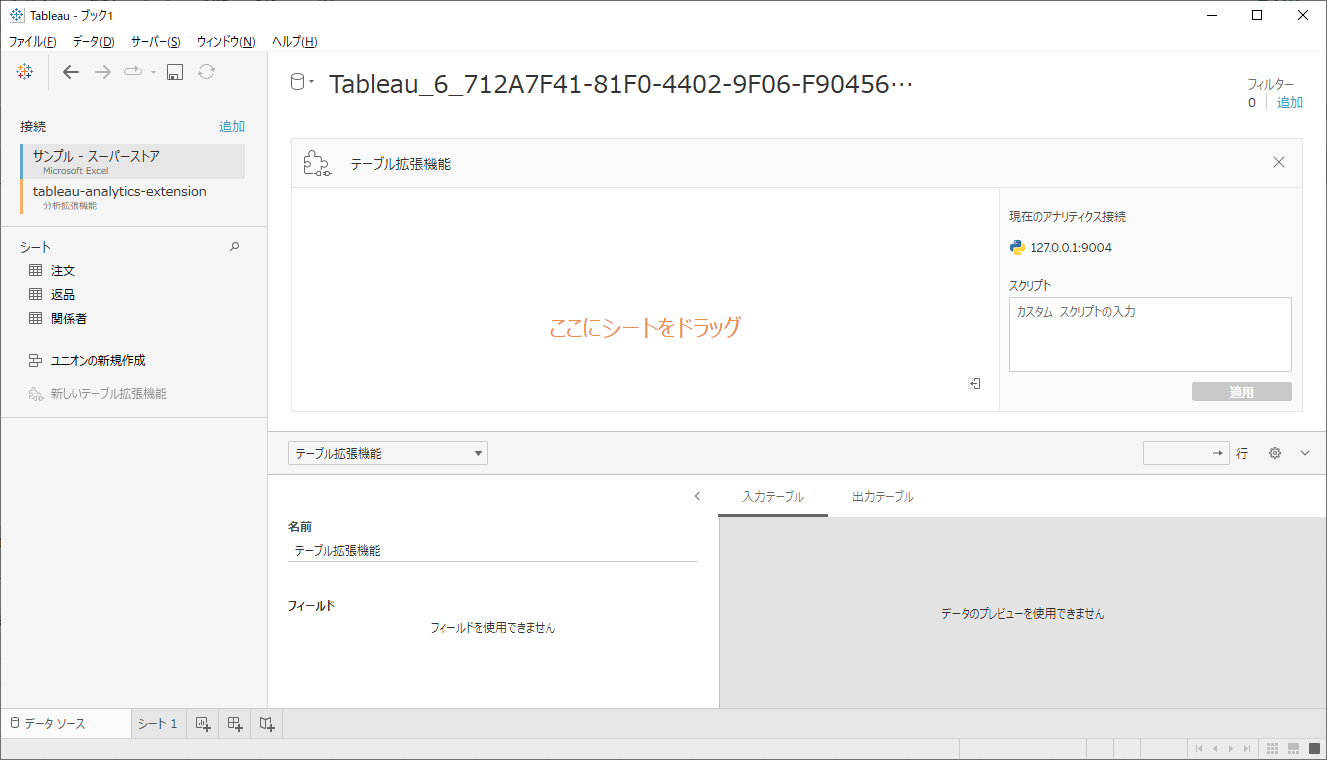1327x760 pixels.
Task: Open preview settings gear icon
Action: [x=1275, y=453]
